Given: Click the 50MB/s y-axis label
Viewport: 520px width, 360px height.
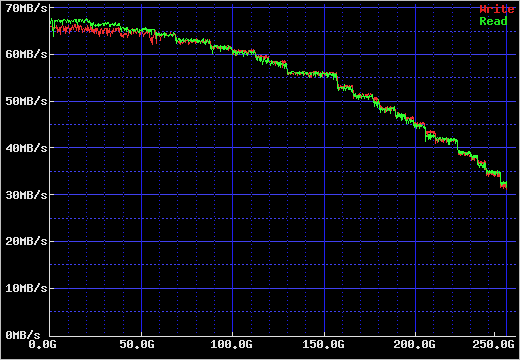Looking at the screenshot, I should [26, 101].
